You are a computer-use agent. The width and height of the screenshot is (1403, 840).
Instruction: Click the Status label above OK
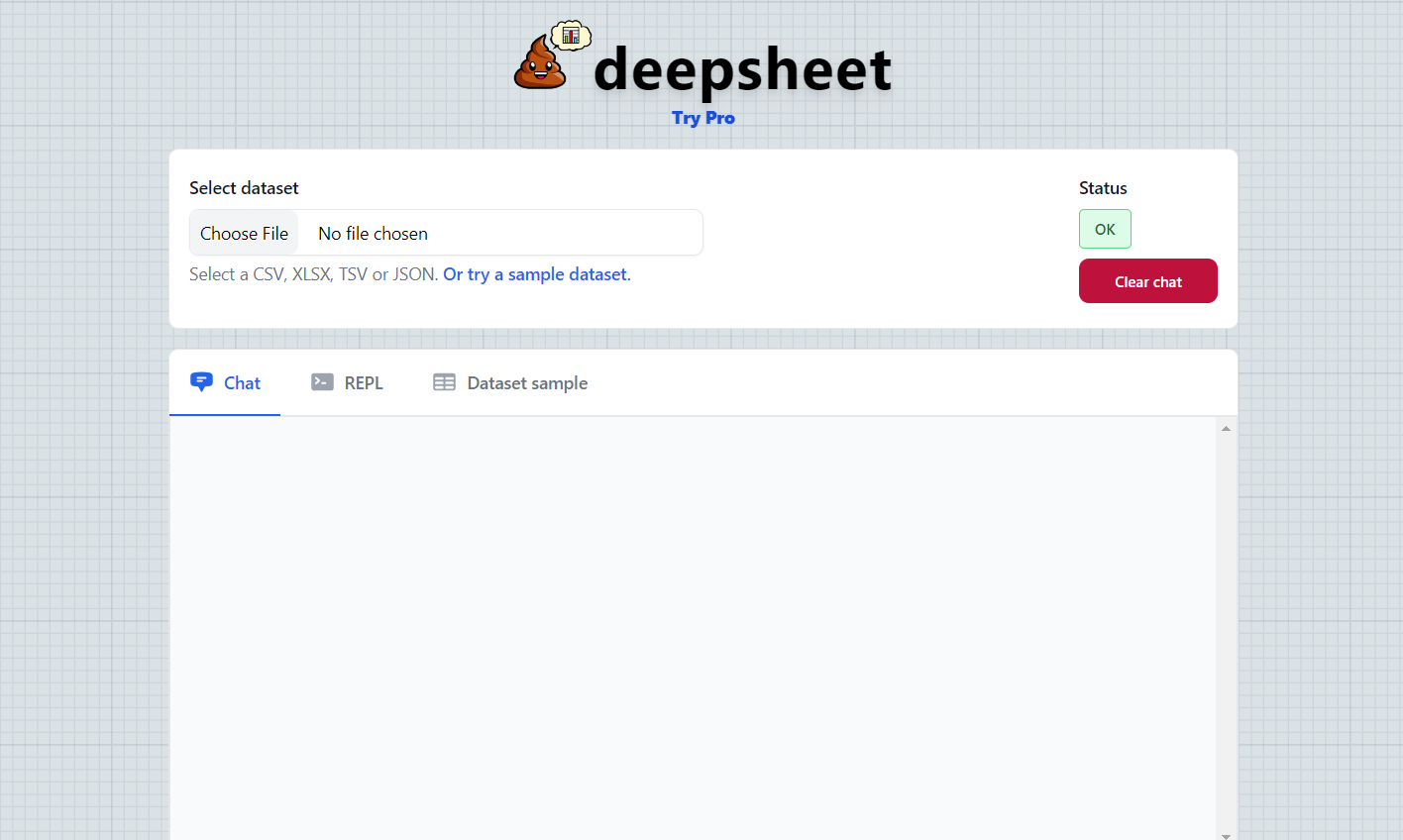(x=1102, y=187)
